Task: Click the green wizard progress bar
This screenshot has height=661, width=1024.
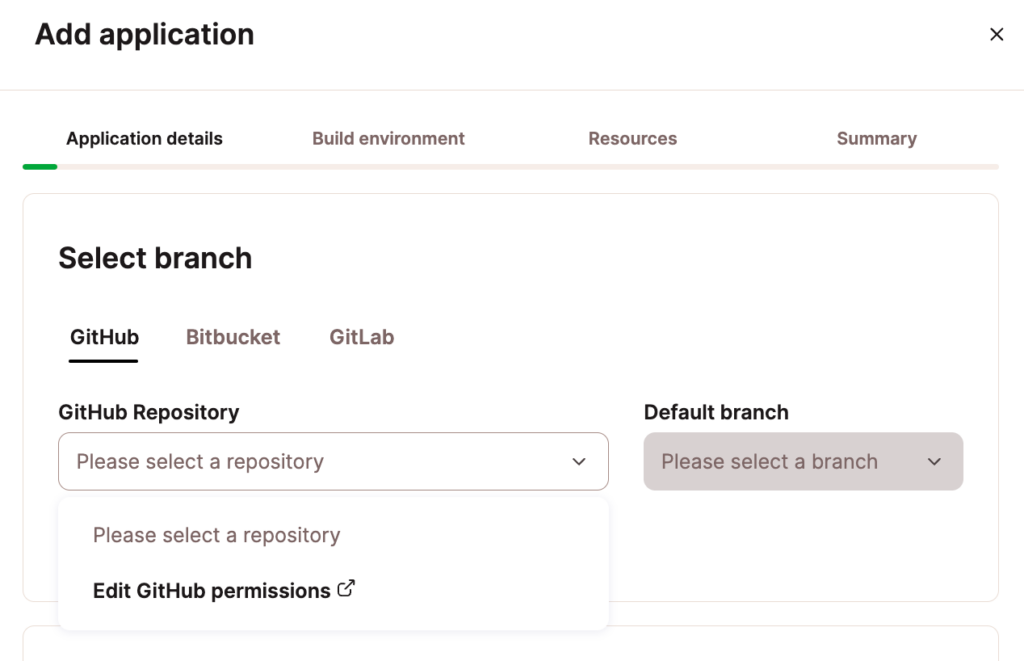Action: pyautogui.click(x=39, y=166)
